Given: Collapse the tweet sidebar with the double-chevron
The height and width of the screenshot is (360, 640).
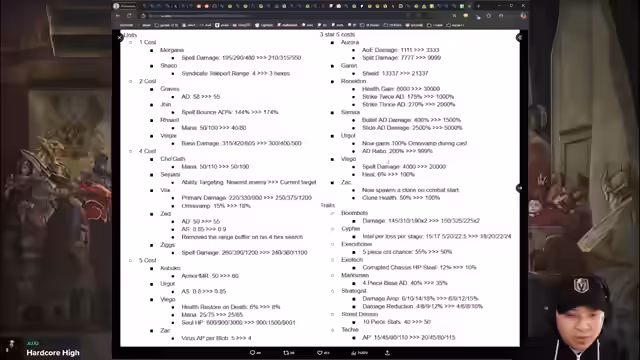Looking at the screenshot, I should click(519, 38).
